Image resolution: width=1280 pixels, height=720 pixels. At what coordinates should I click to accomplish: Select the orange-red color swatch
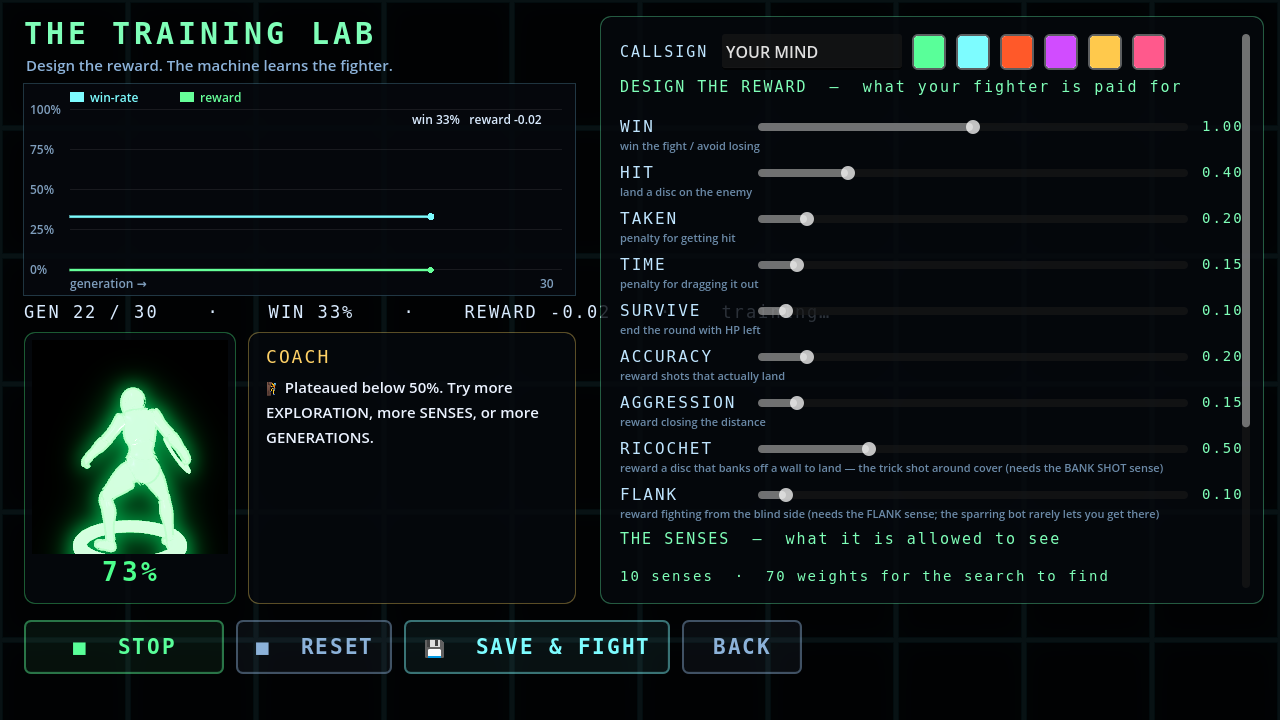tap(1017, 52)
